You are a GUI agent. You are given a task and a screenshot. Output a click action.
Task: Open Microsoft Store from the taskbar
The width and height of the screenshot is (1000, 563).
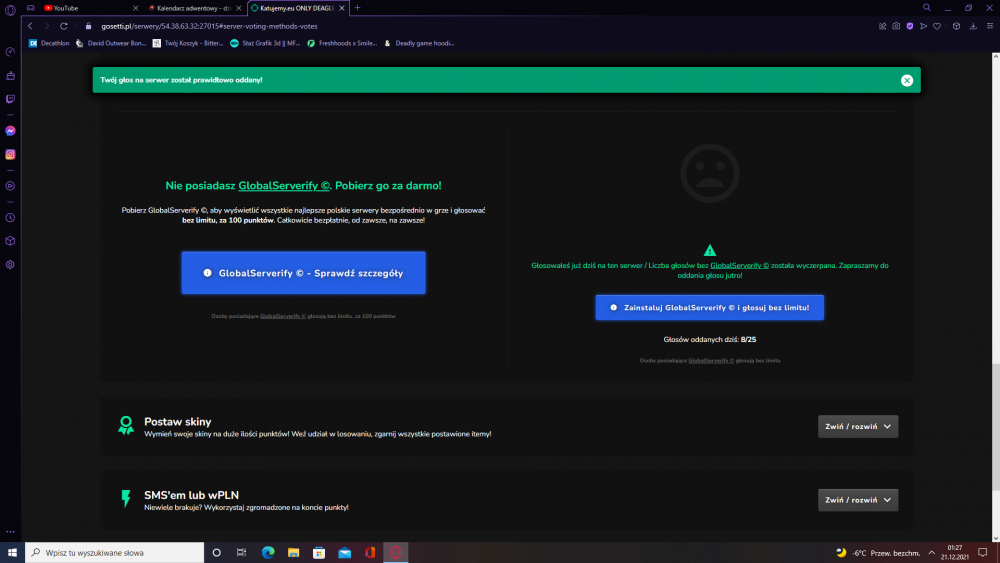[319, 552]
